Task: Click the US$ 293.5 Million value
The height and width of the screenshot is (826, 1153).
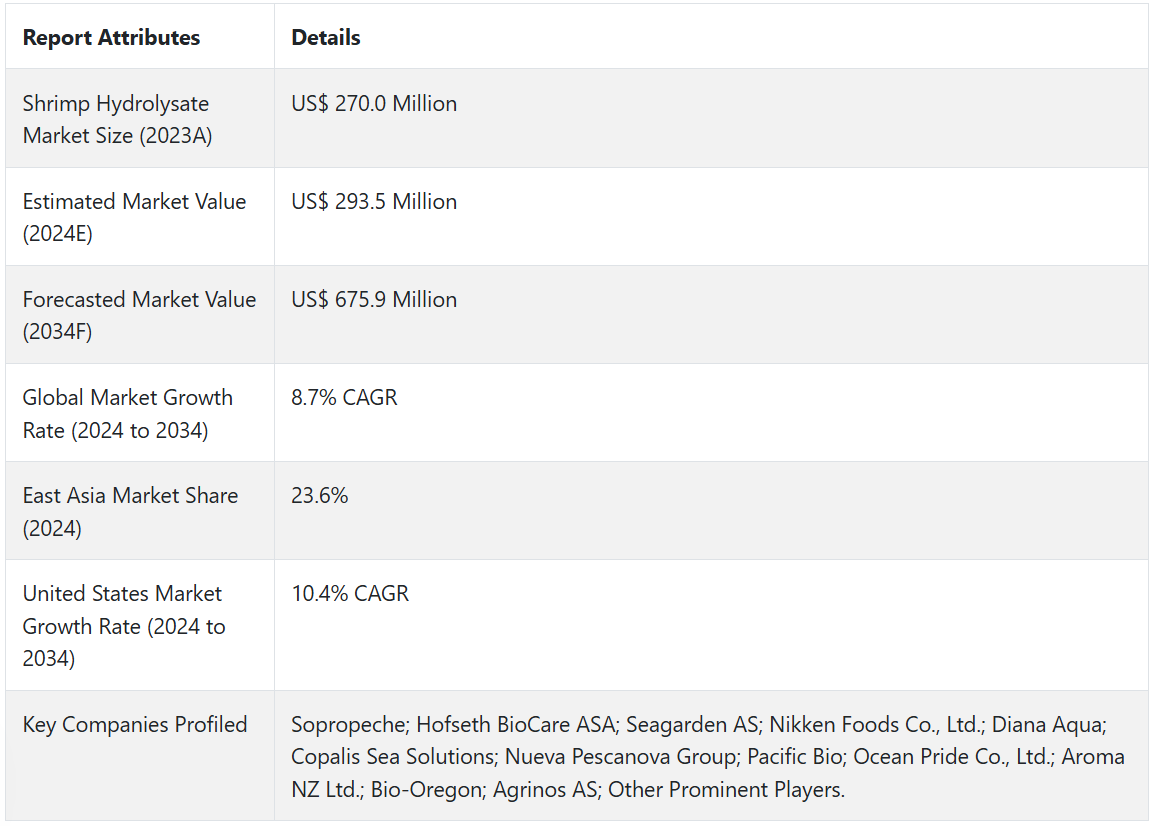Action: (374, 202)
